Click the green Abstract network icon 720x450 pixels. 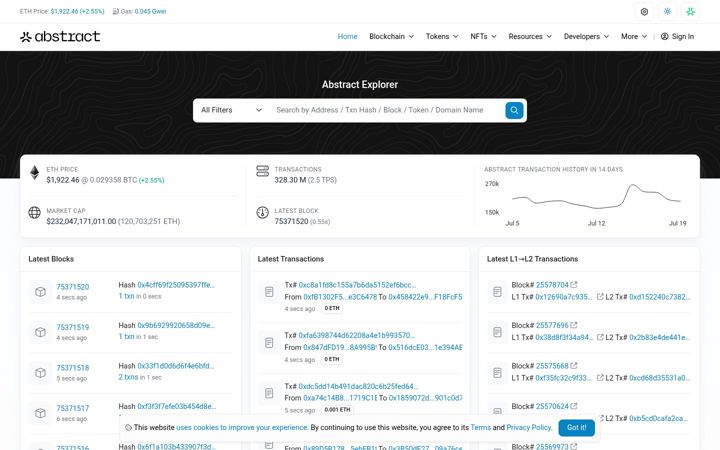point(690,11)
